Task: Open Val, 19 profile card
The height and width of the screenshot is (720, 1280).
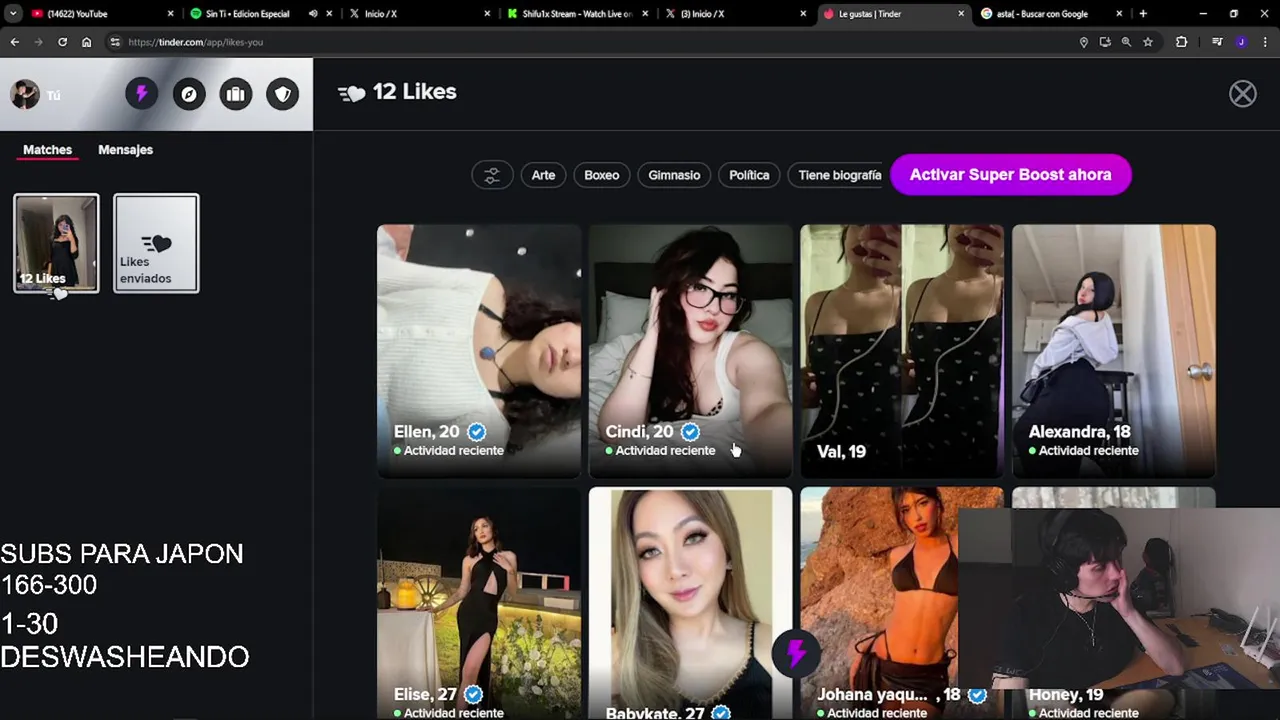Action: point(902,351)
